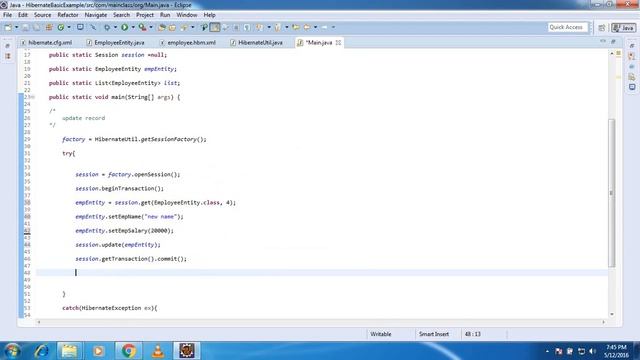This screenshot has width=640, height=360.
Task: Open the Next Annotation dropdown arrow
Action: [269, 27]
